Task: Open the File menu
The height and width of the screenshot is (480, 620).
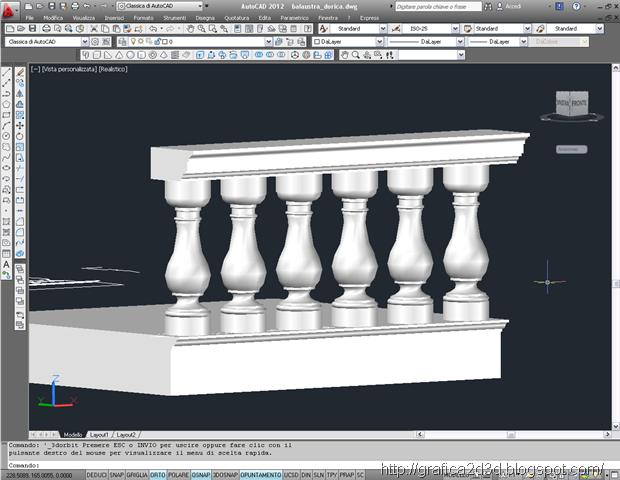Action: 30,18
